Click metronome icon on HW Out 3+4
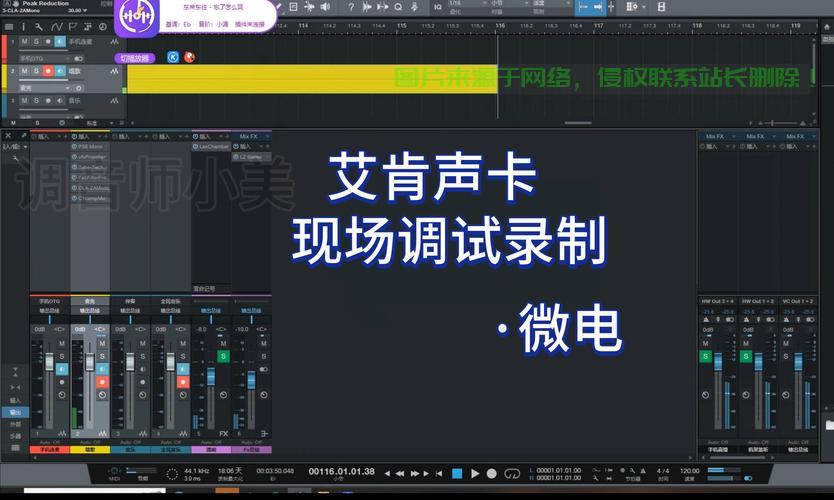Viewport: 834px width, 500px height. [706, 320]
